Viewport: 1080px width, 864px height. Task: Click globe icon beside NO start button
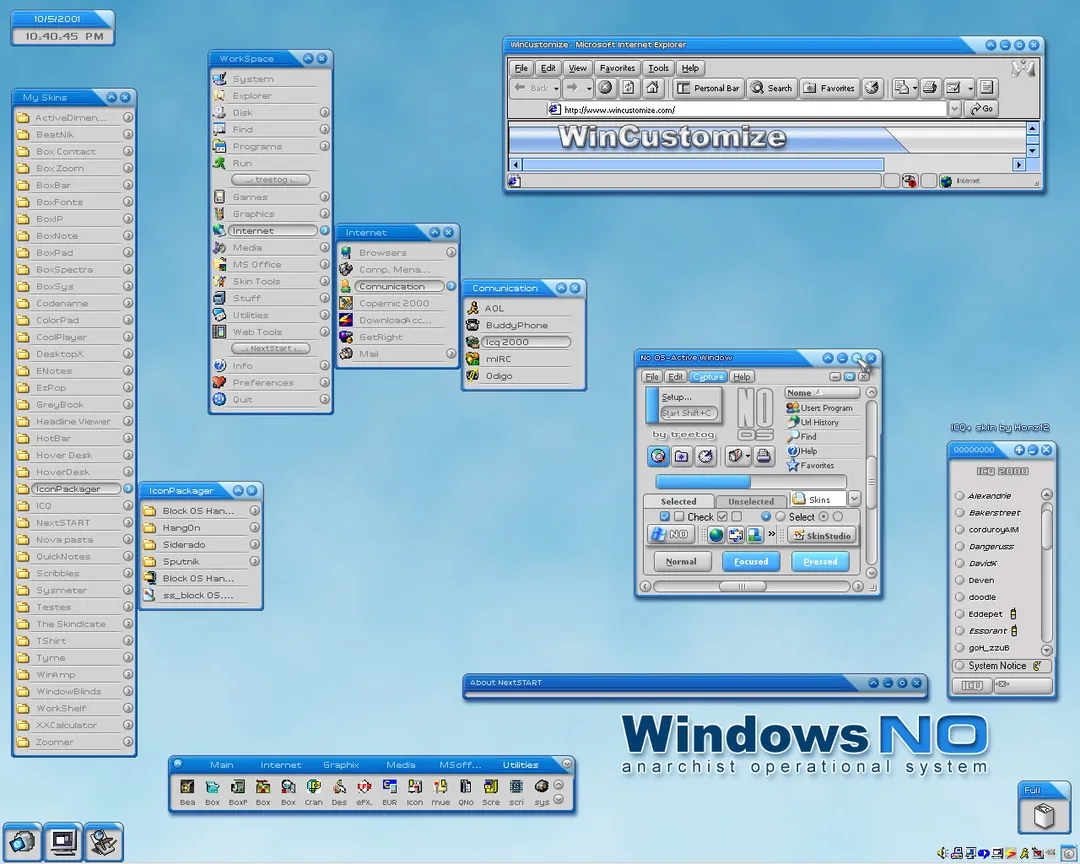pyautogui.click(x=716, y=535)
